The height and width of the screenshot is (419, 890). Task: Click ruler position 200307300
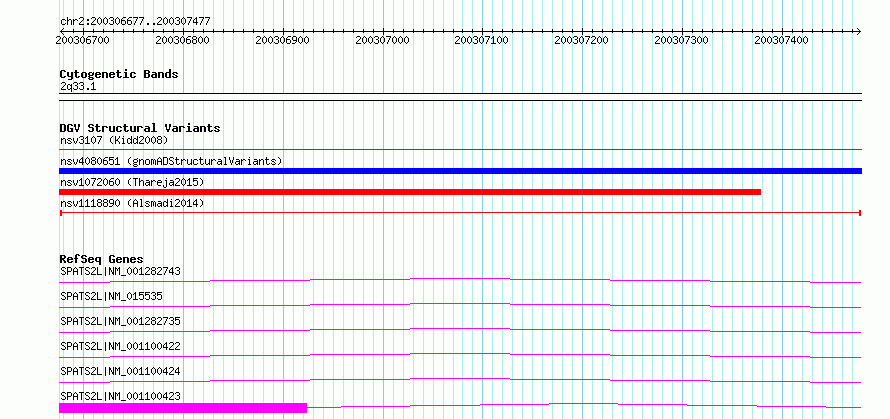682,40
